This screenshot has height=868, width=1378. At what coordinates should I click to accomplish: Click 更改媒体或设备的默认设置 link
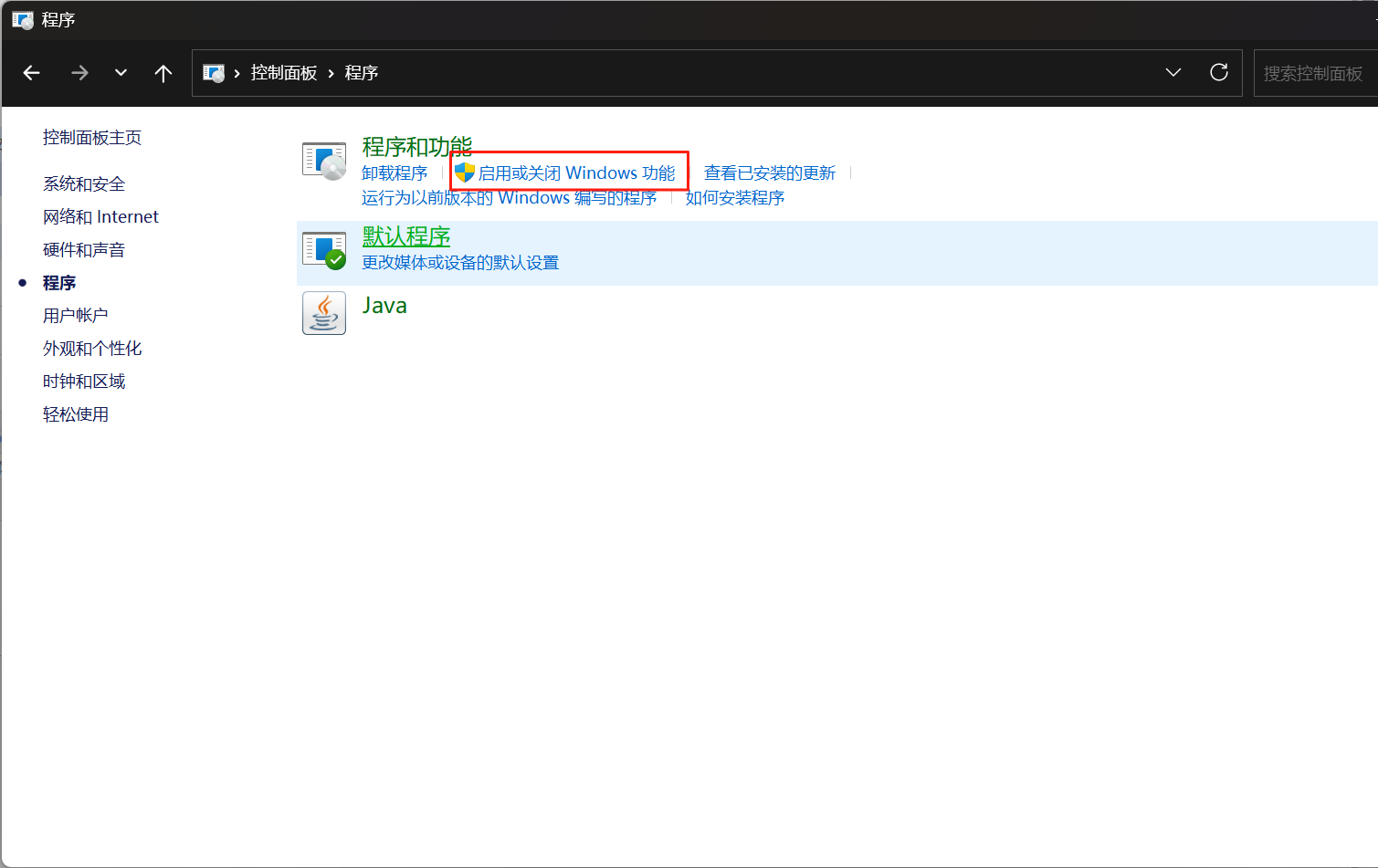[460, 263]
